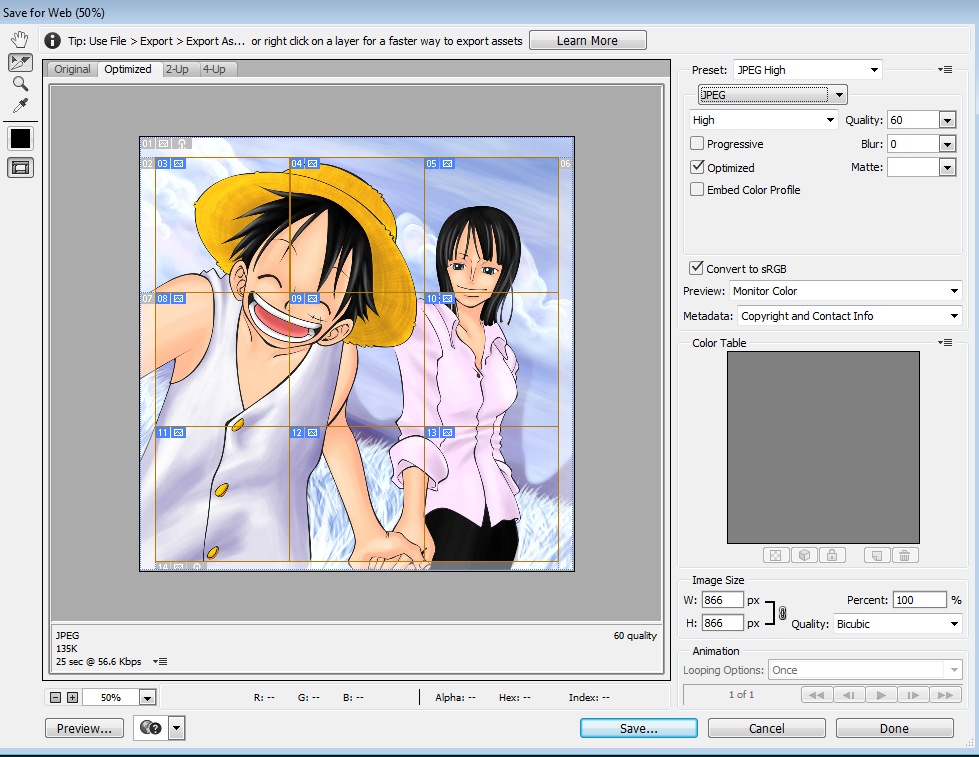The width and height of the screenshot is (979, 757).
Task: Click the zoom out minus button
Action: click(x=56, y=697)
